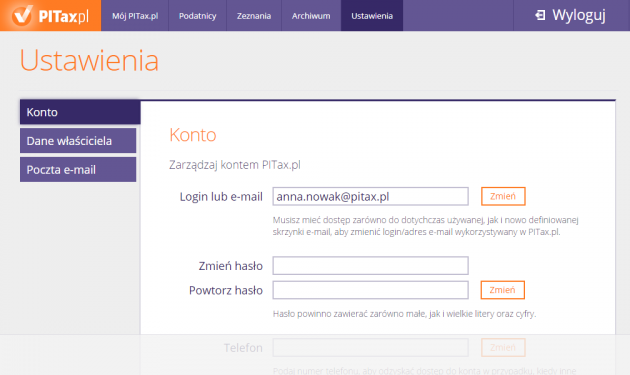Select the Konto sidebar tab

click(x=80, y=112)
